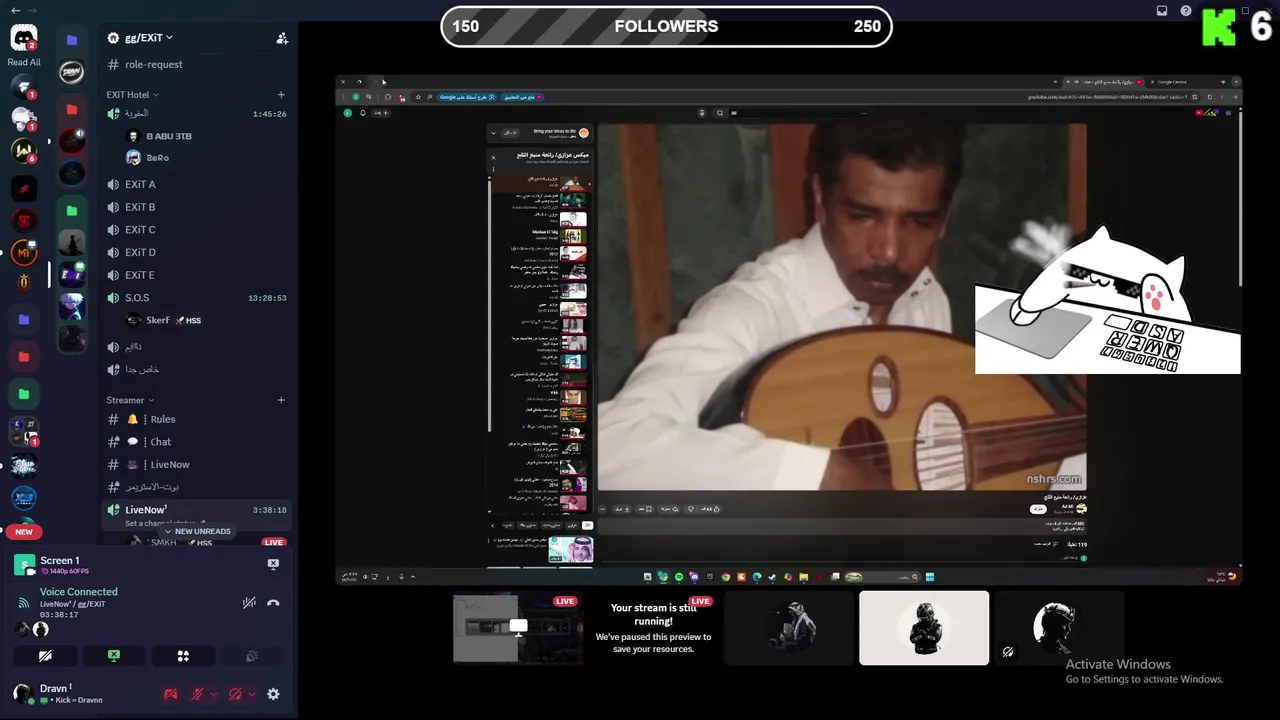1280x720 pixels.
Task: Add a channel to Streamer category
Action: tap(281, 400)
